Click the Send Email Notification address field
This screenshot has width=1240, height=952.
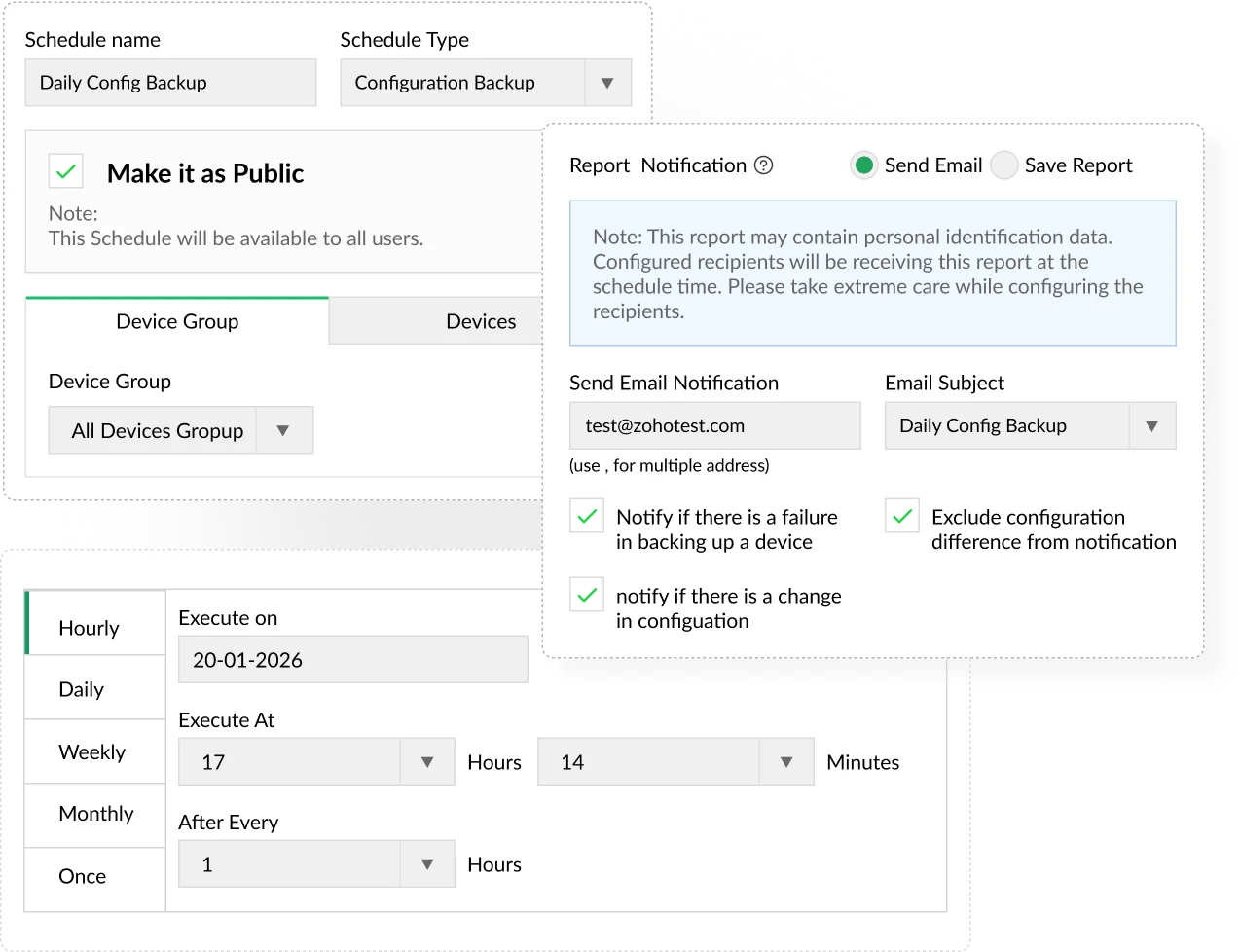[714, 425]
